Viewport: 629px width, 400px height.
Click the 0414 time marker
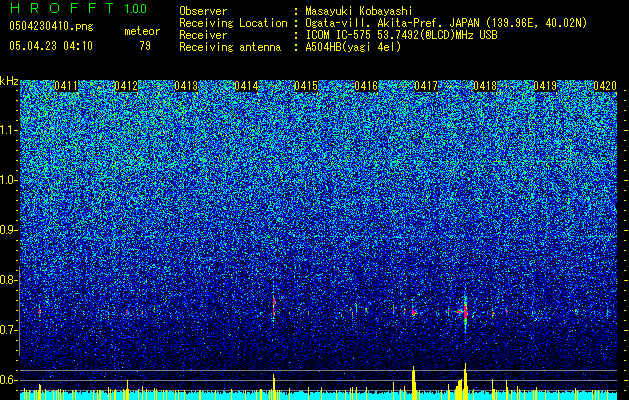tap(246, 86)
